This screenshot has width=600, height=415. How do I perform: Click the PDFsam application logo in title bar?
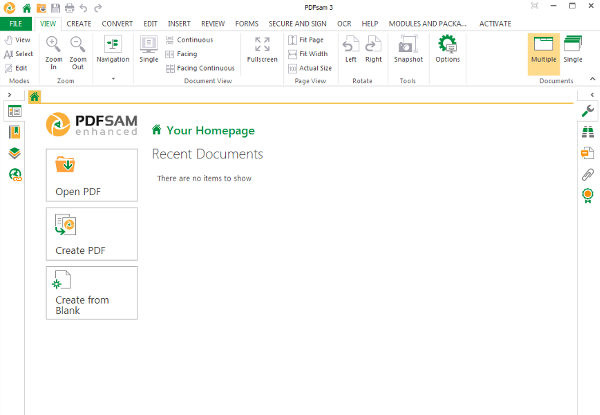pos(9,8)
